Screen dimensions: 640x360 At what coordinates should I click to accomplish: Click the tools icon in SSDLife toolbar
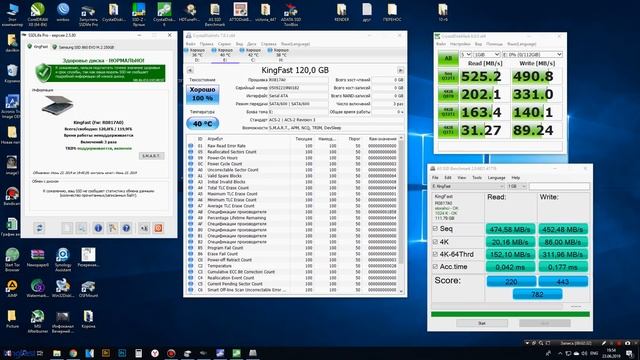coord(112,228)
